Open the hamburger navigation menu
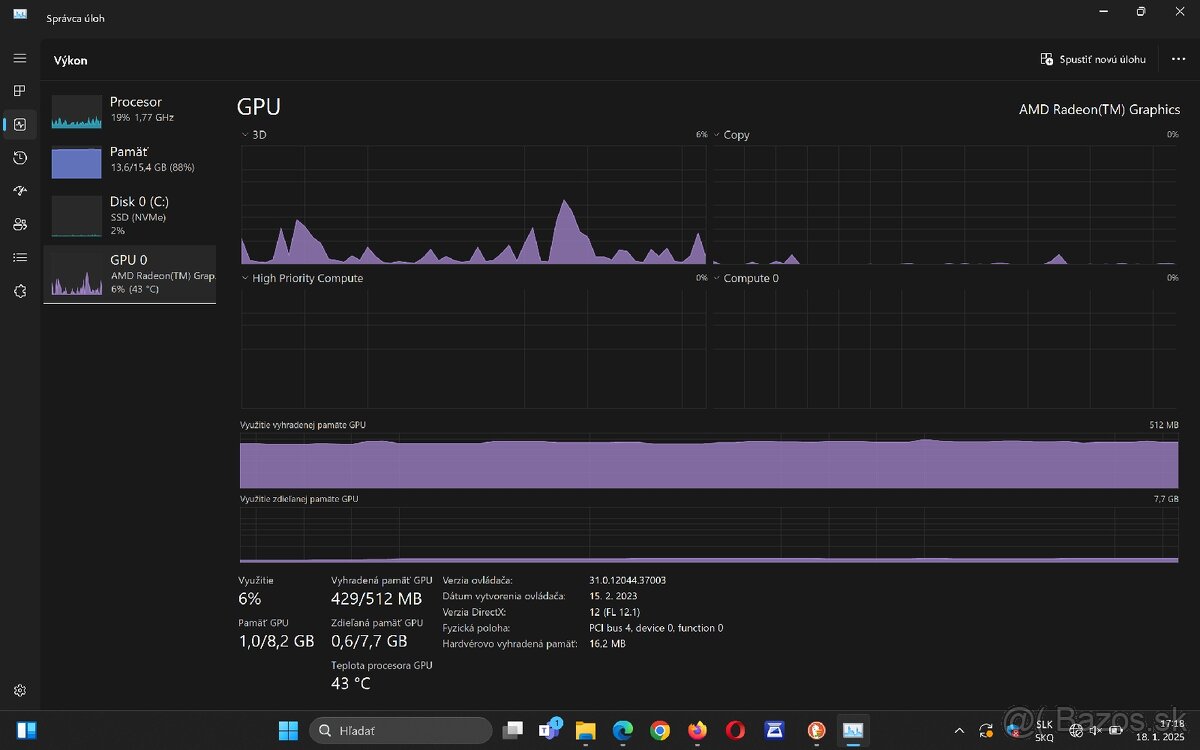This screenshot has width=1200, height=750. click(x=20, y=59)
